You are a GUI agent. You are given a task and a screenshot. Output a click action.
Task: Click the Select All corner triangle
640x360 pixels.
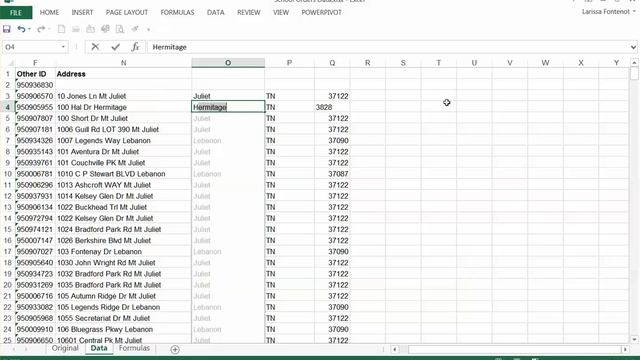pos(11,63)
